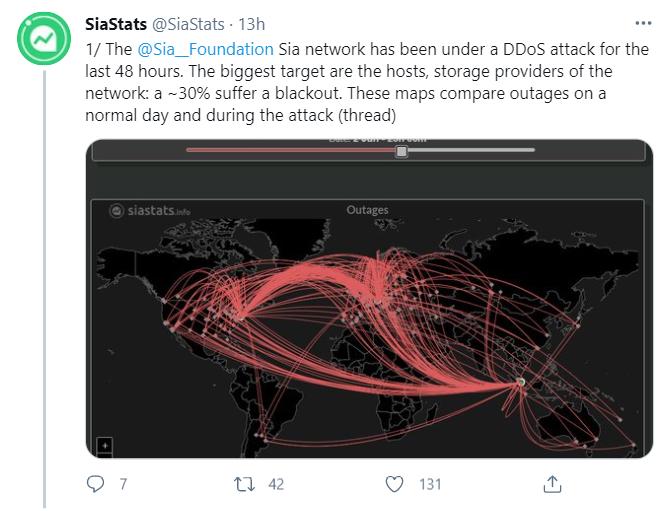This screenshot has width=670, height=511.
Task: Click the map zoom-in plus icon
Action: [105, 446]
